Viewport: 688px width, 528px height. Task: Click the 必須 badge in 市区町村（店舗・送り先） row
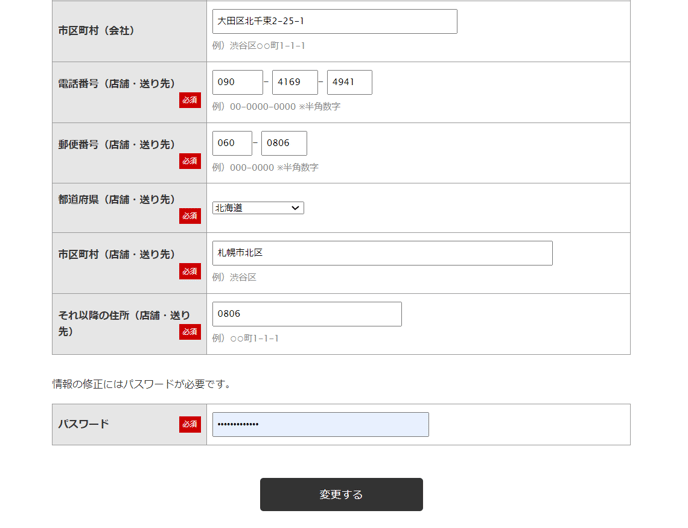click(x=190, y=271)
